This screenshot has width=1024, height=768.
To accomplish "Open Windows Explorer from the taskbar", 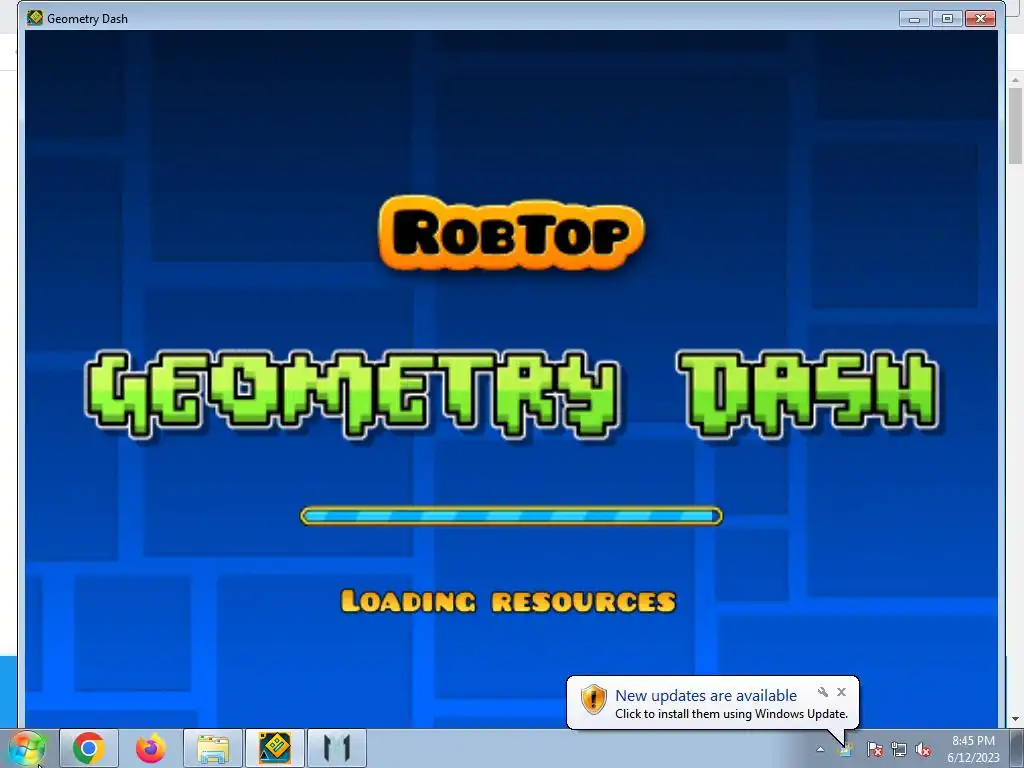I will point(213,748).
